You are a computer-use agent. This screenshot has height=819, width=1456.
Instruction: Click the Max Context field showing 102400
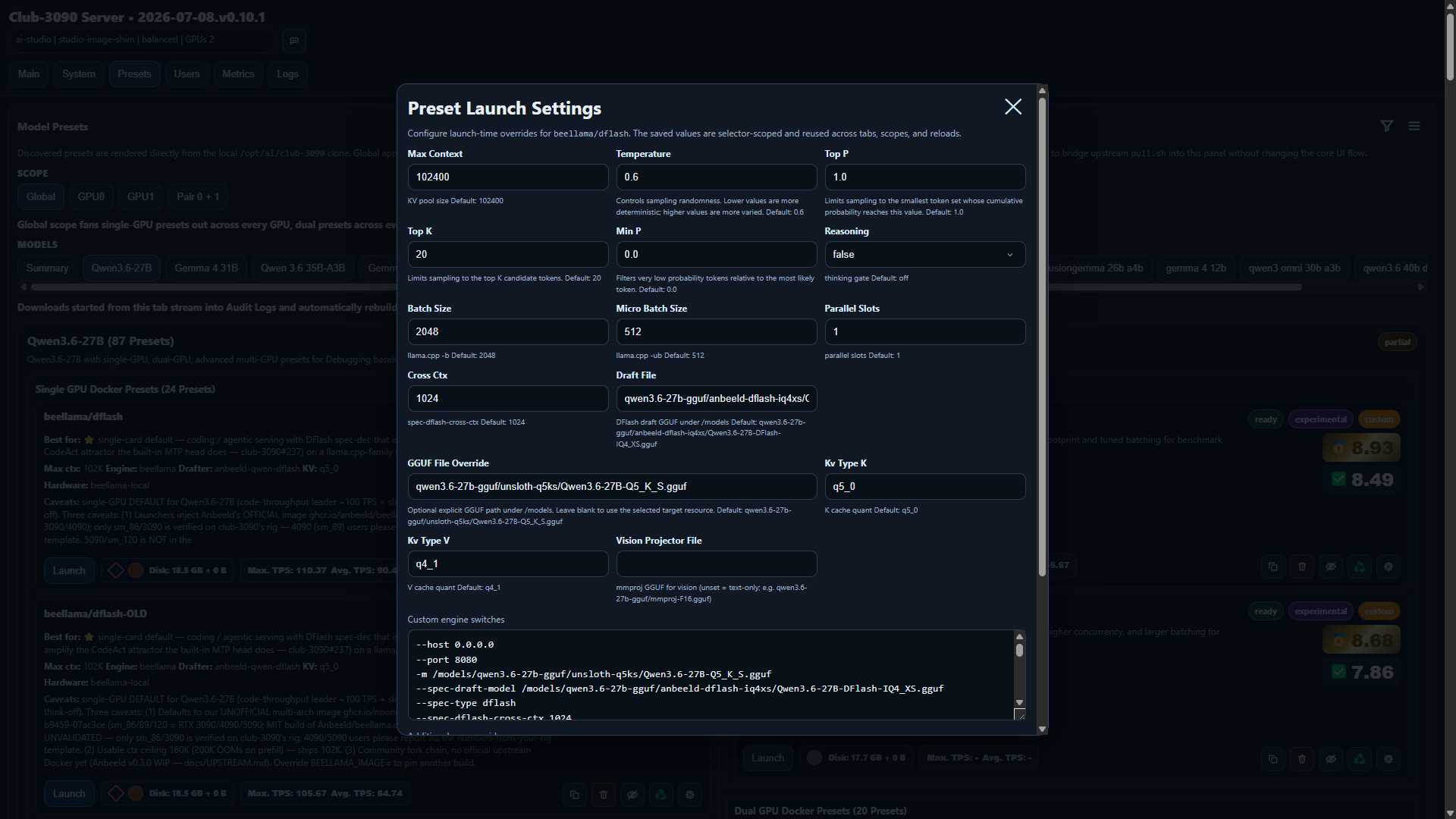pyautogui.click(x=507, y=177)
